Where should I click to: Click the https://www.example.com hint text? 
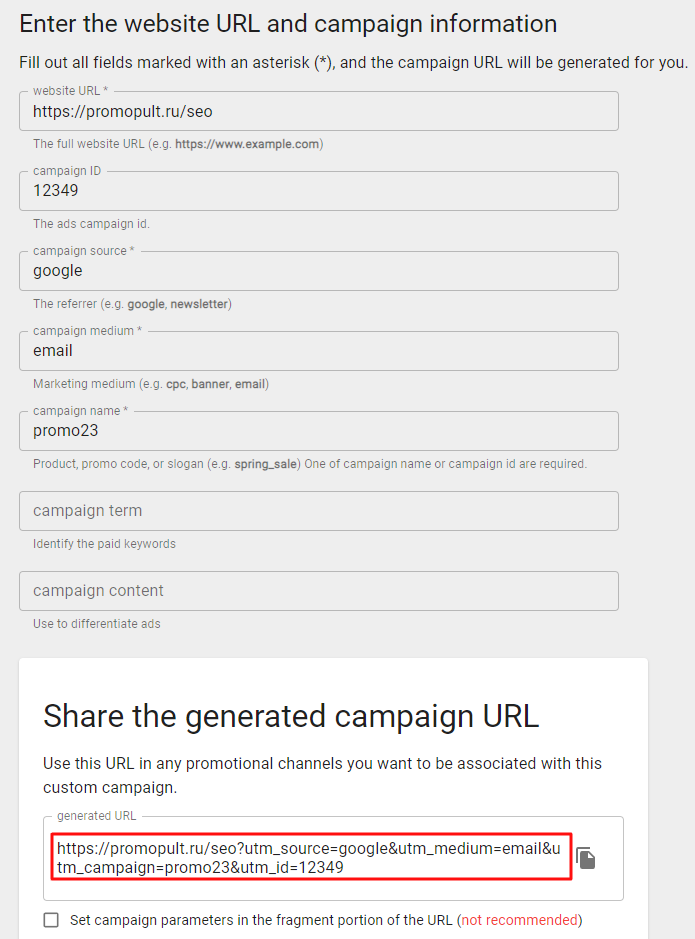click(x=247, y=144)
